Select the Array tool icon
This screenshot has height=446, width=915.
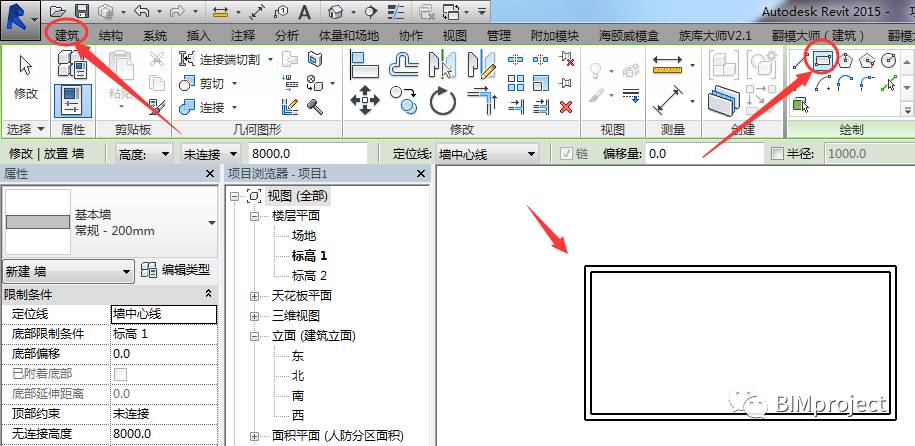(x=516, y=83)
